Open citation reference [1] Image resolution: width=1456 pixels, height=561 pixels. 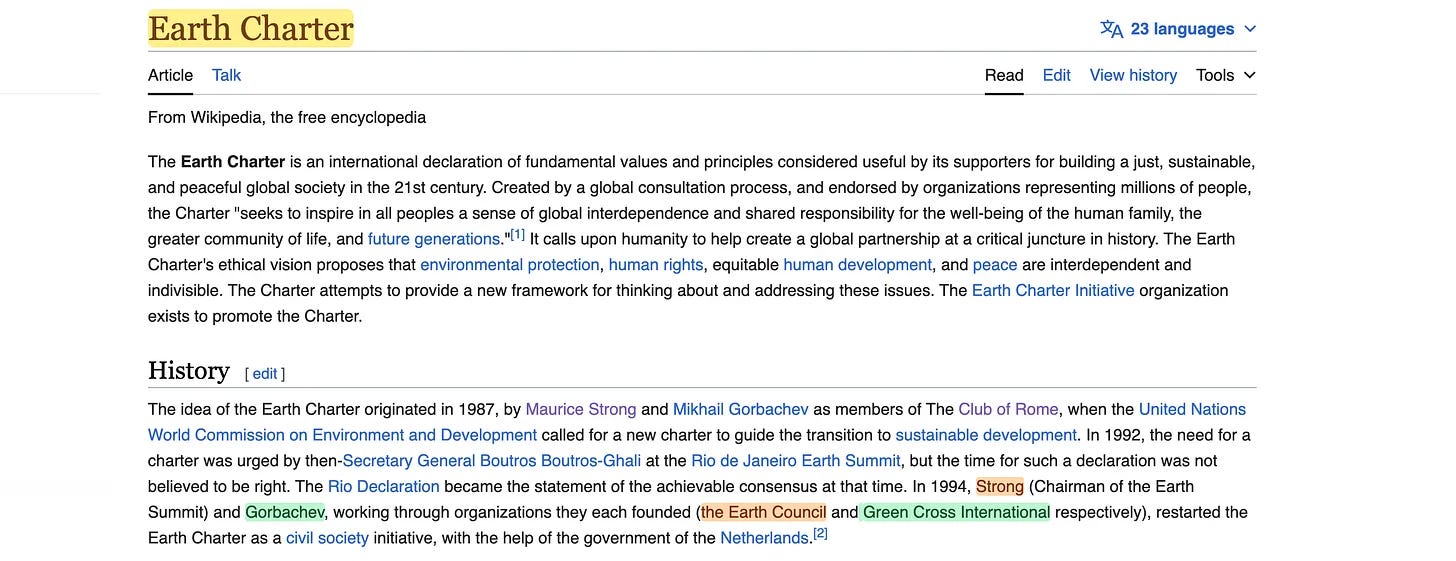tap(517, 235)
